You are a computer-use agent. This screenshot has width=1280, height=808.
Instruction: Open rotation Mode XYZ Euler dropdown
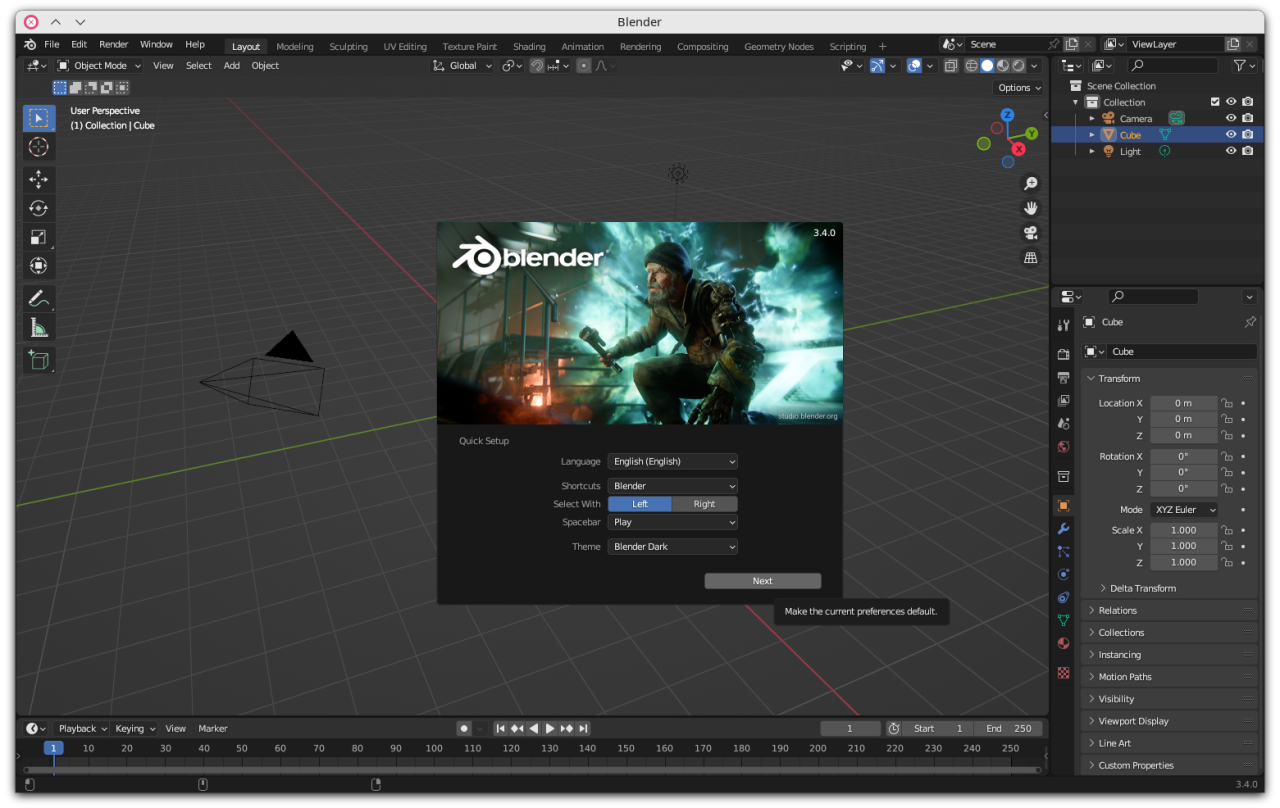pyautogui.click(x=1184, y=509)
